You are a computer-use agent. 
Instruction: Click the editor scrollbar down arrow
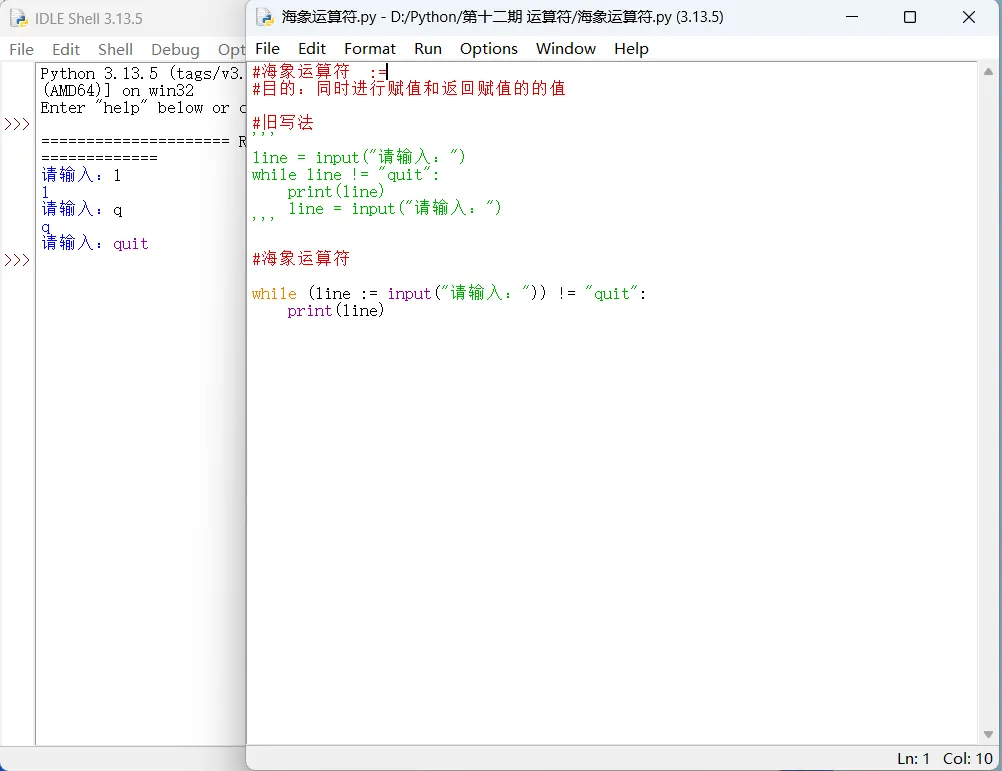988,734
